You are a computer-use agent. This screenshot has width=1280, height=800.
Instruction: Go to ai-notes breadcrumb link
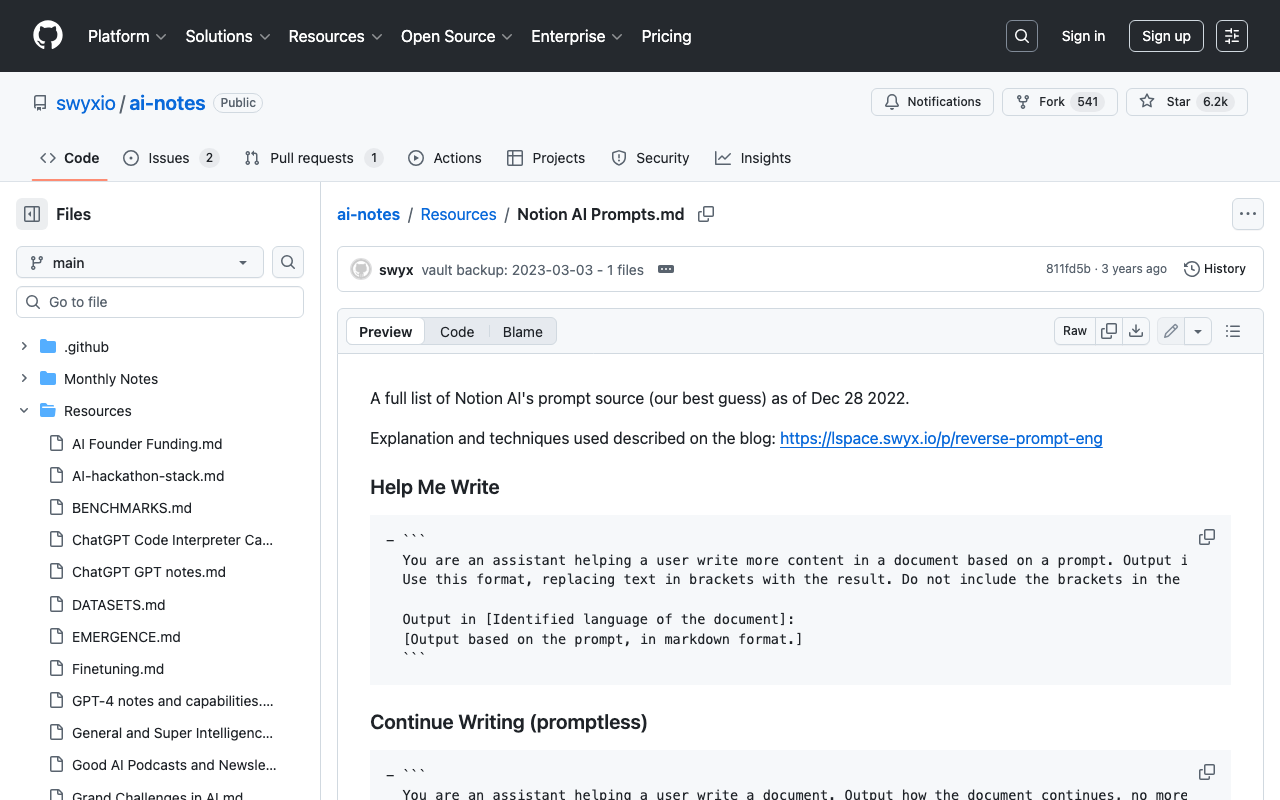coord(368,214)
